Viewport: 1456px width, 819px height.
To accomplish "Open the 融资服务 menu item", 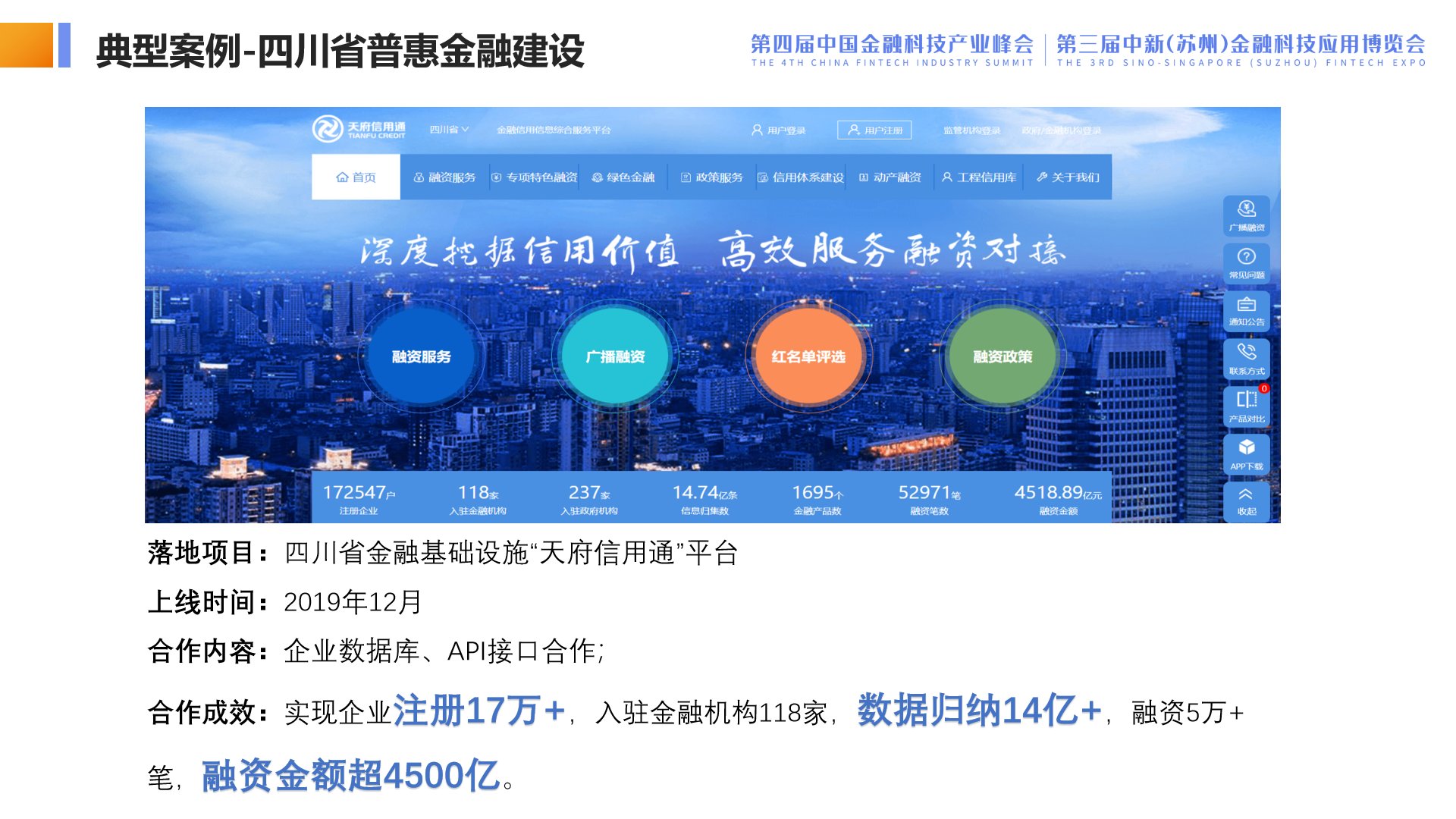I will tap(444, 177).
